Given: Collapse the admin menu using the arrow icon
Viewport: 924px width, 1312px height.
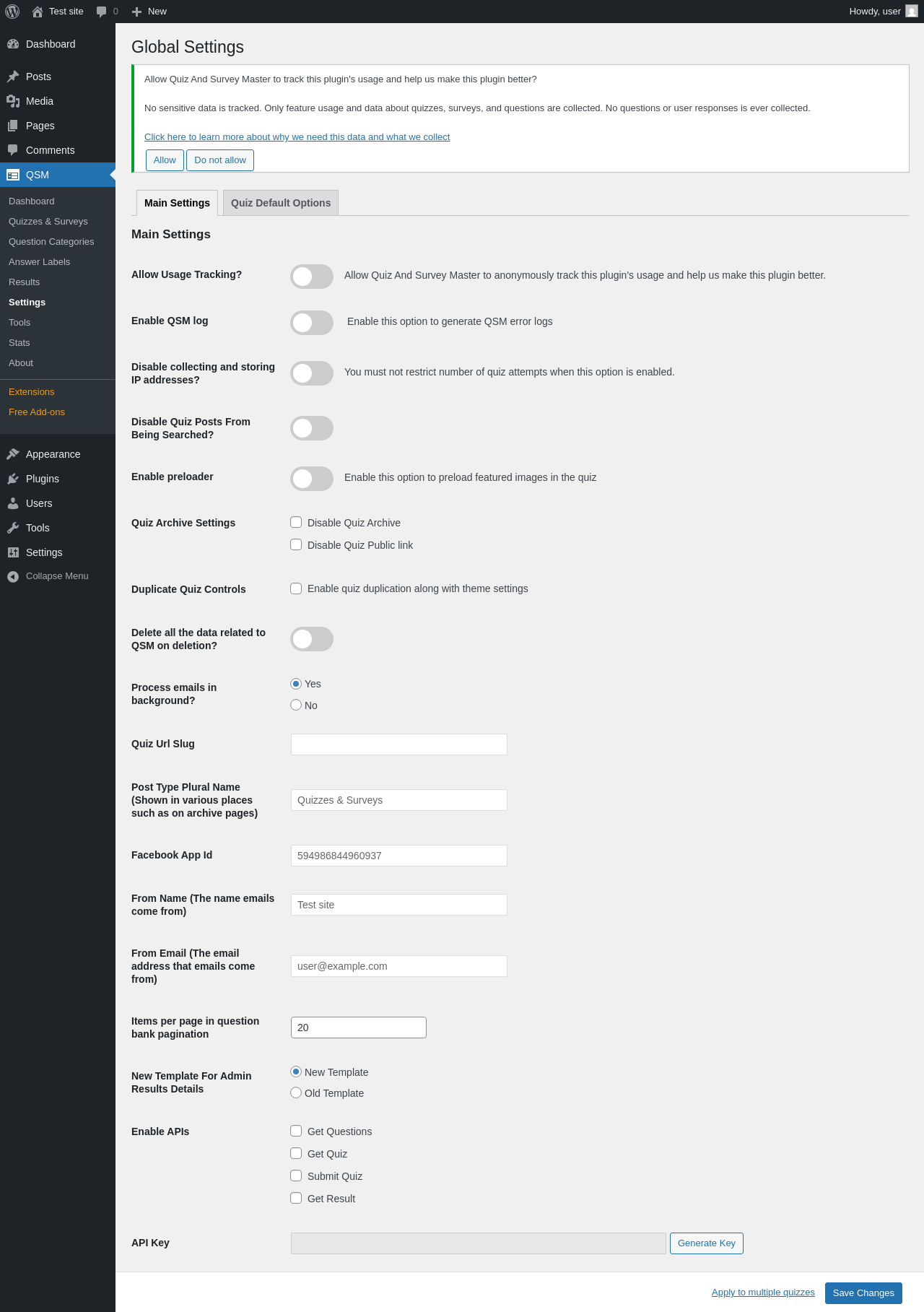Looking at the screenshot, I should pos(13,576).
